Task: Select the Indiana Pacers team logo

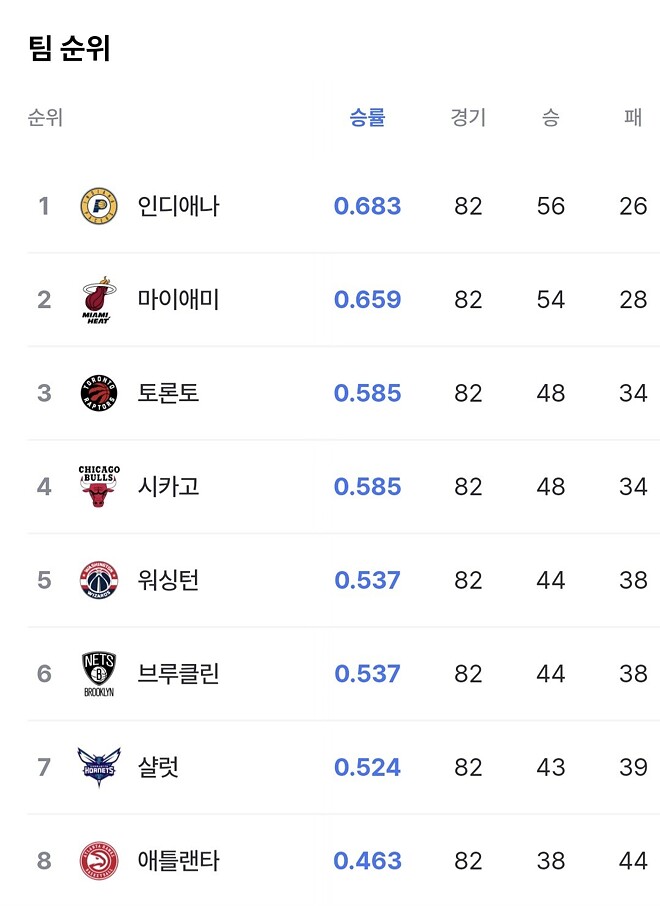Action: [96, 205]
